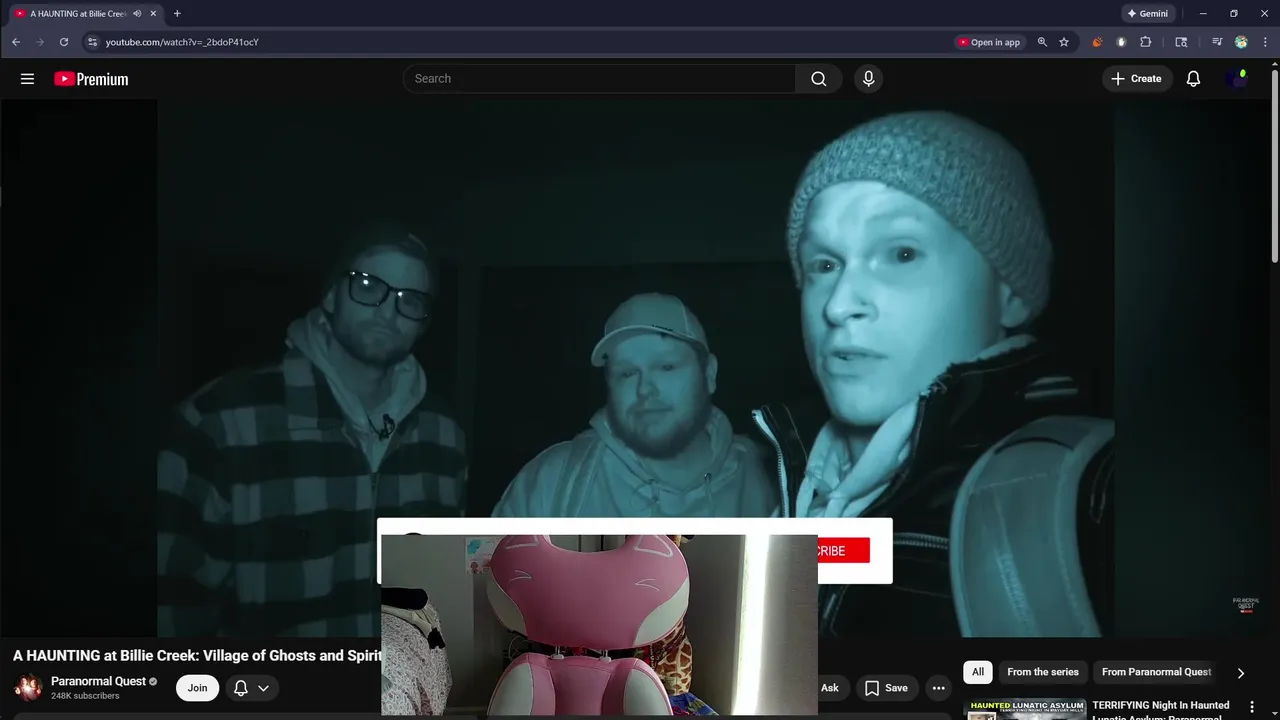The width and height of the screenshot is (1280, 720).
Task: Open the YouTube account avatar menu
Action: tap(1237, 79)
